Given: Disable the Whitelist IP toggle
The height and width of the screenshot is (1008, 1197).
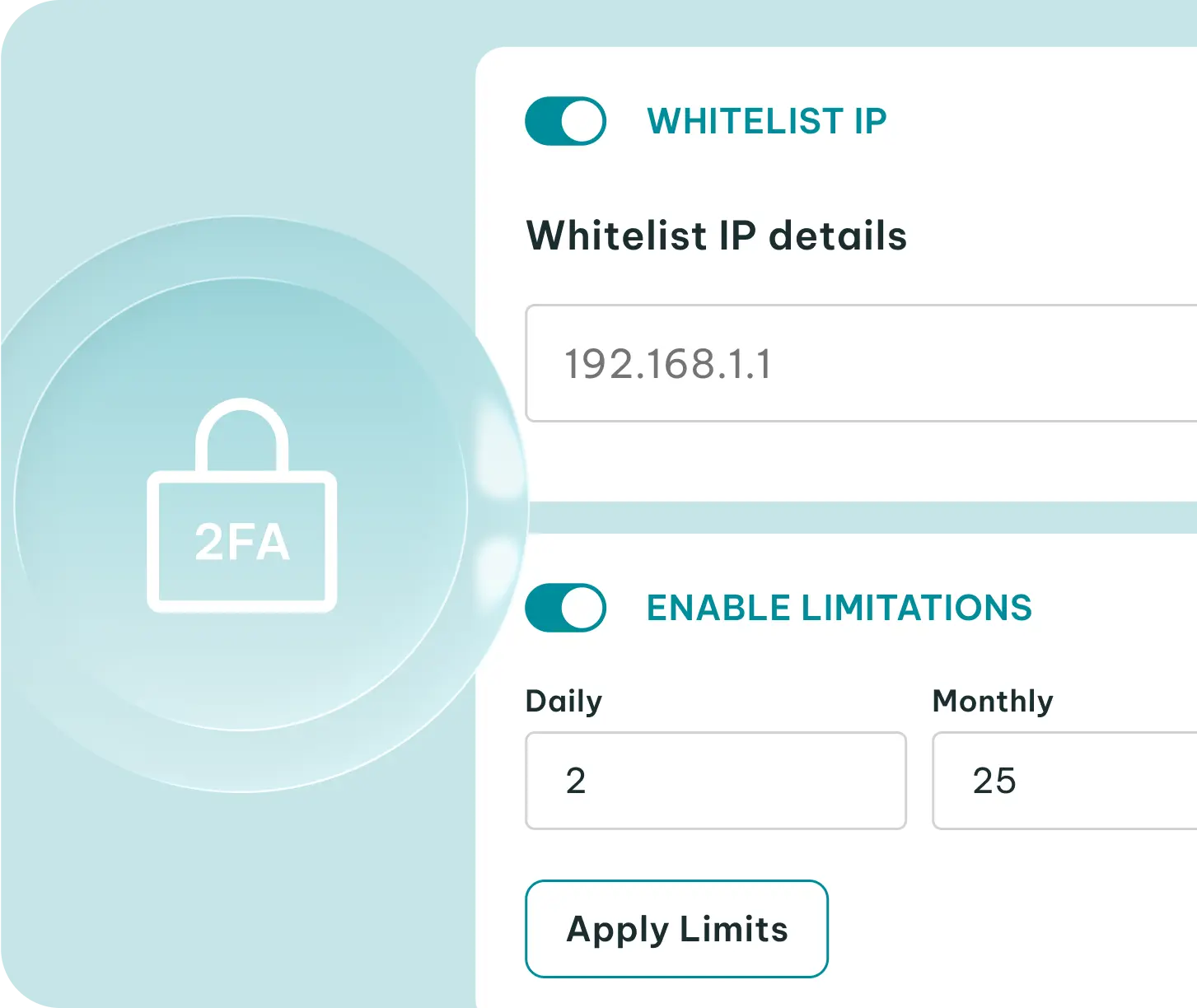Looking at the screenshot, I should [x=565, y=121].
